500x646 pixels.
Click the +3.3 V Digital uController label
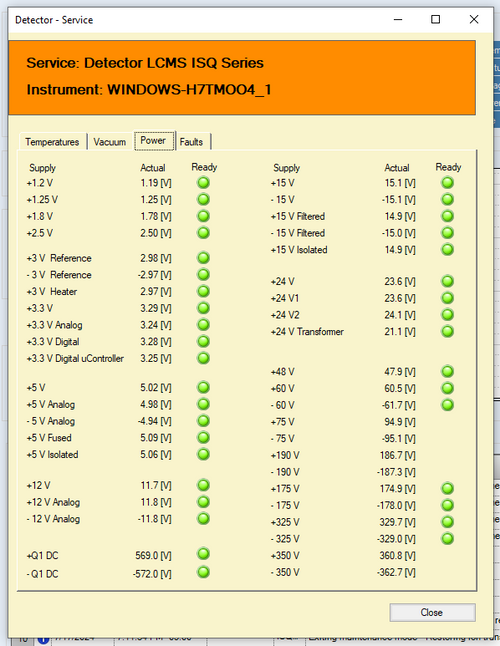pos(75,358)
